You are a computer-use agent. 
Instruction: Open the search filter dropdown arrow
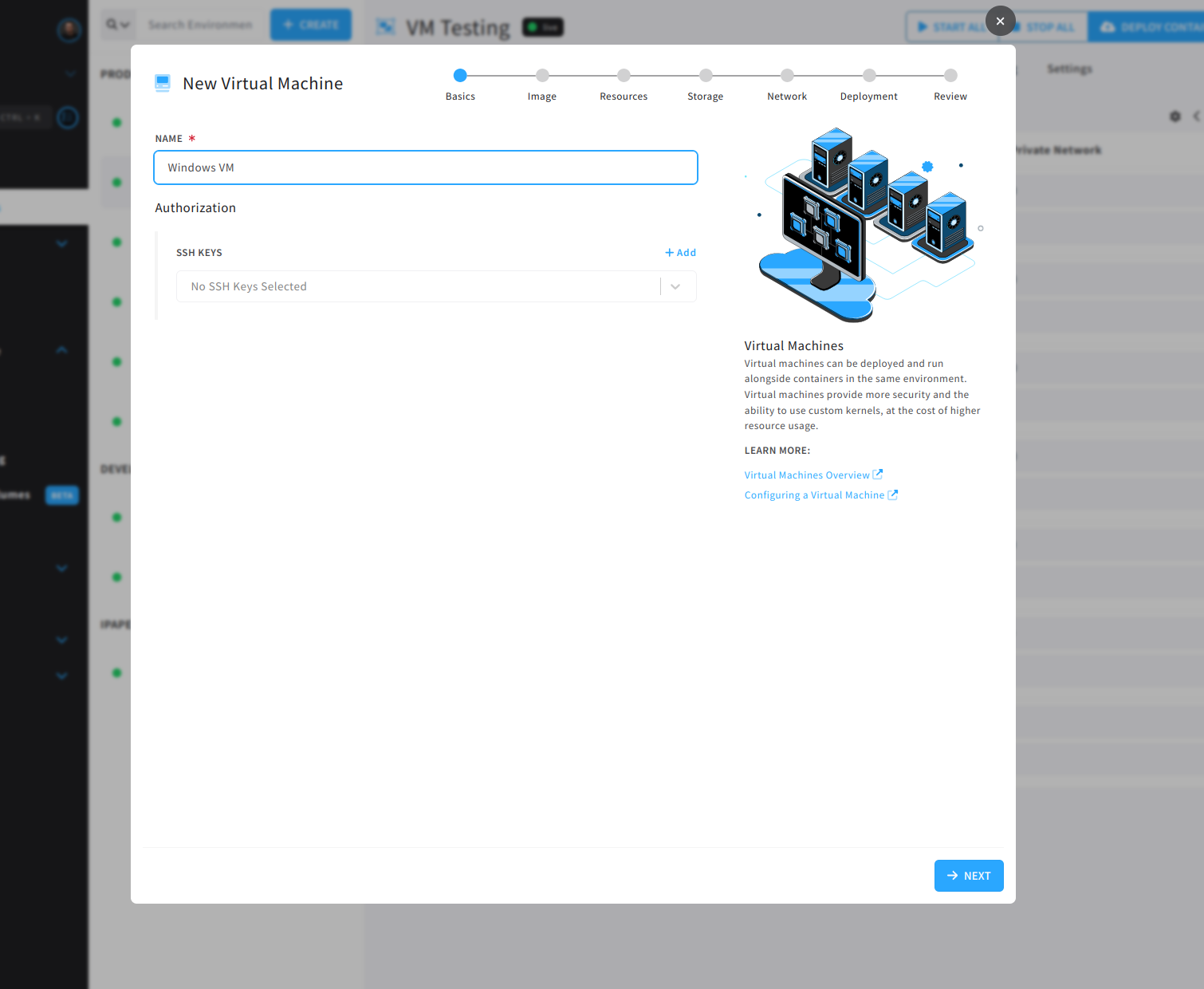point(125,24)
